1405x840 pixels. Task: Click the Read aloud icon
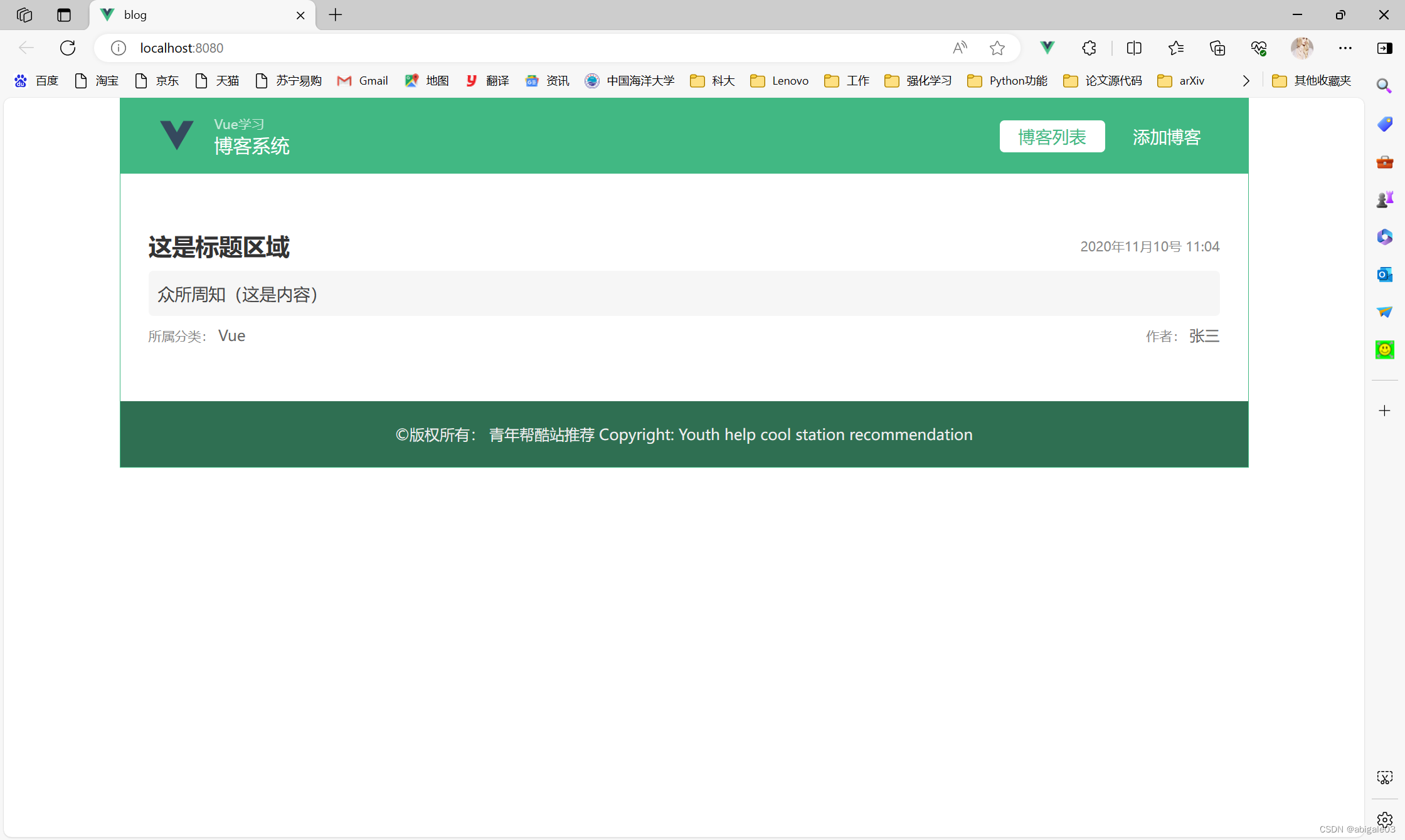click(x=959, y=48)
